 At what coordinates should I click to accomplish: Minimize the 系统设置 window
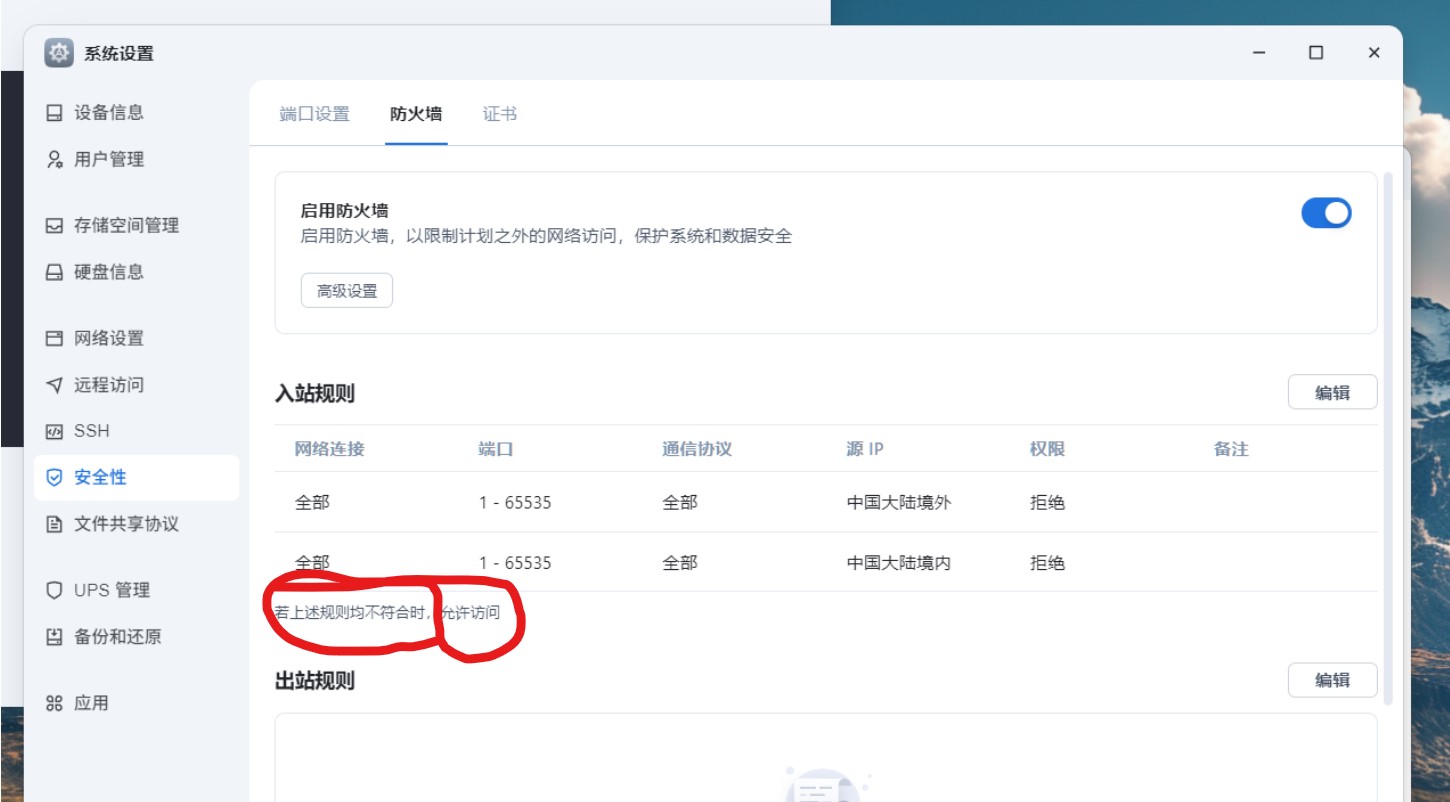click(1259, 53)
